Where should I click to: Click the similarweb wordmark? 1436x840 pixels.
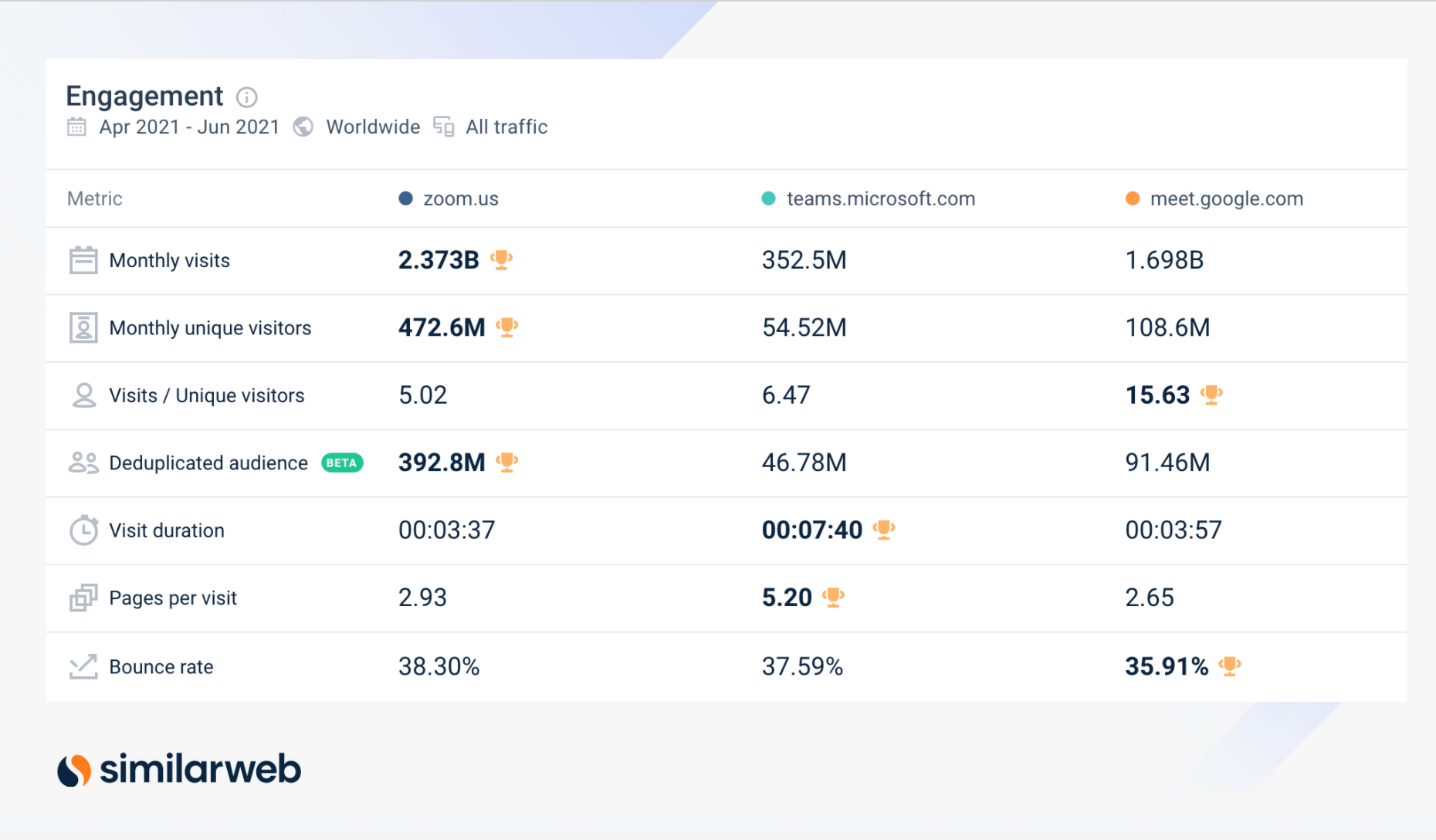201,770
